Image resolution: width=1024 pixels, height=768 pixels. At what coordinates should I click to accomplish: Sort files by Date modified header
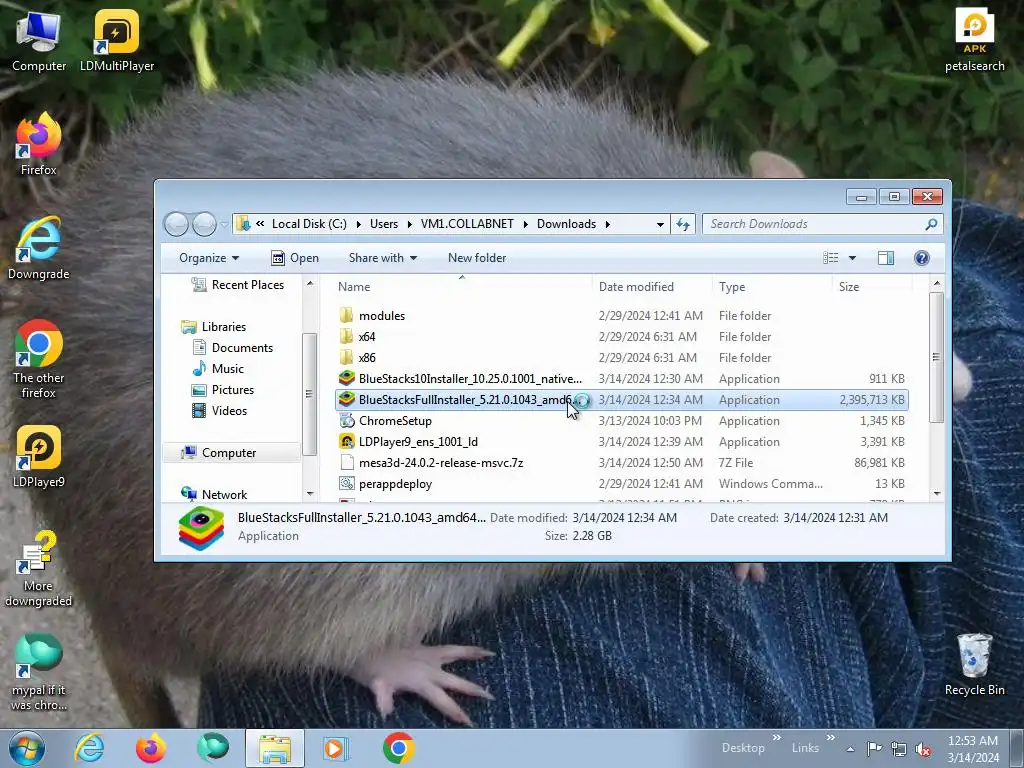[x=652, y=287]
